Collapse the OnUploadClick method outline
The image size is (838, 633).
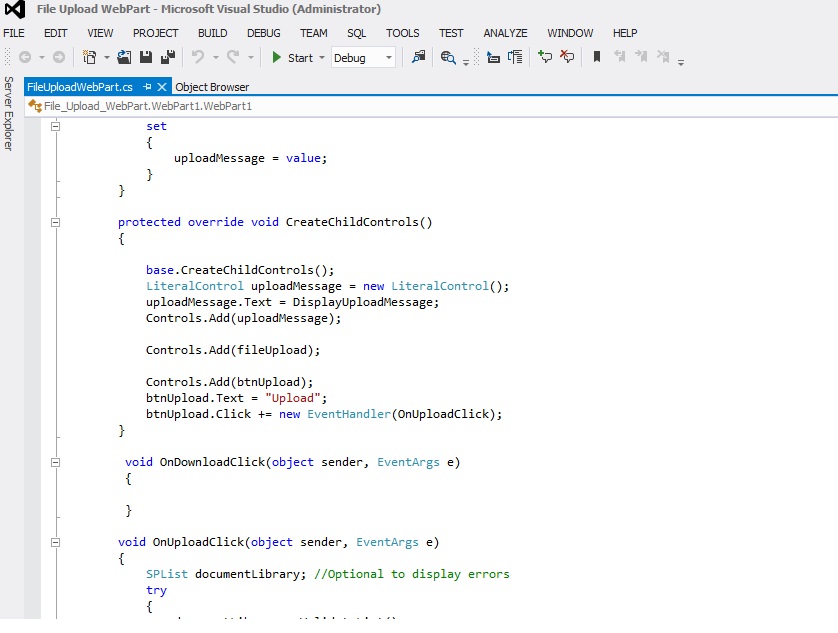(56, 542)
